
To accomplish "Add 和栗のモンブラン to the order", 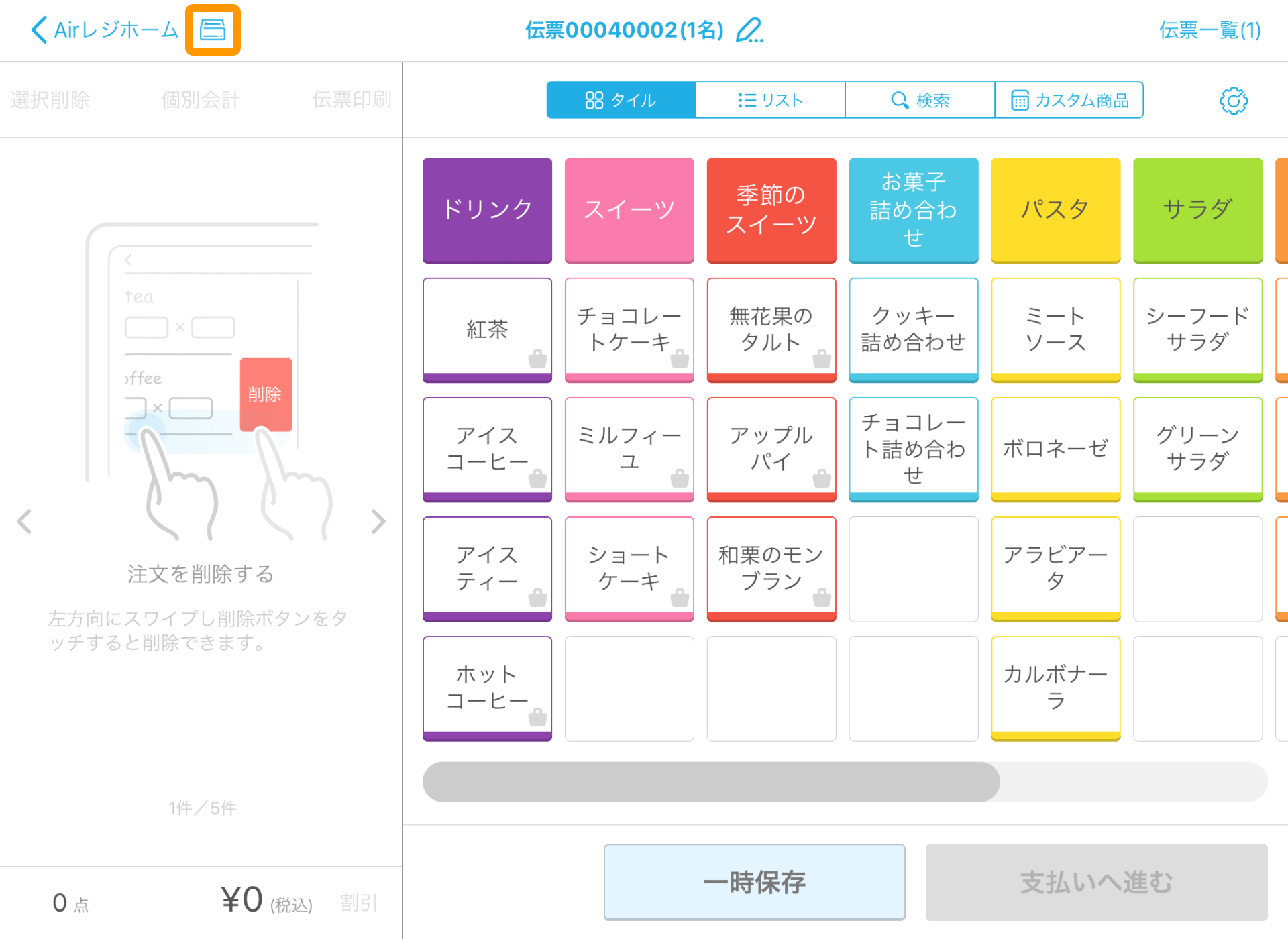I will coord(771,569).
